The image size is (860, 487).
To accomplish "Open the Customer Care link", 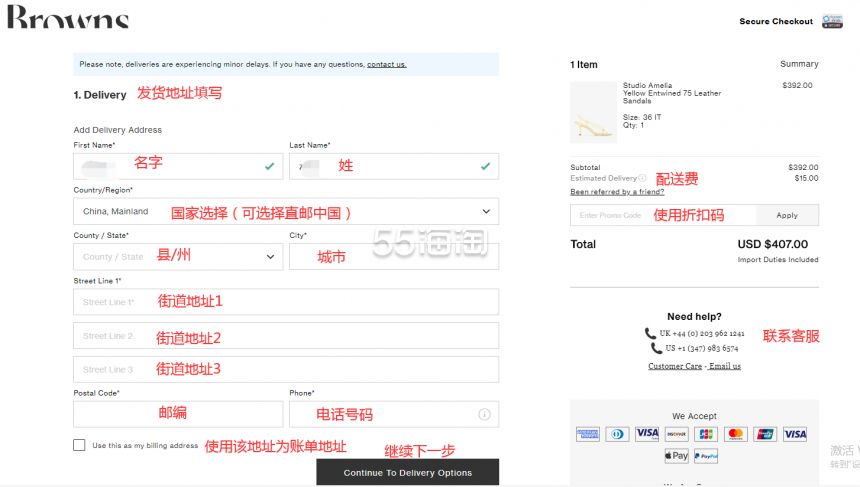I will coord(675,366).
